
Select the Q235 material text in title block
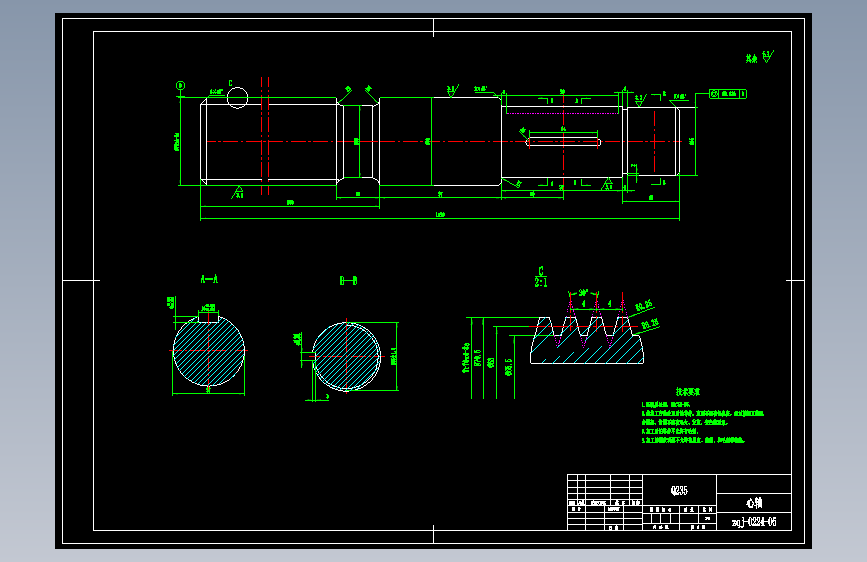(679, 490)
